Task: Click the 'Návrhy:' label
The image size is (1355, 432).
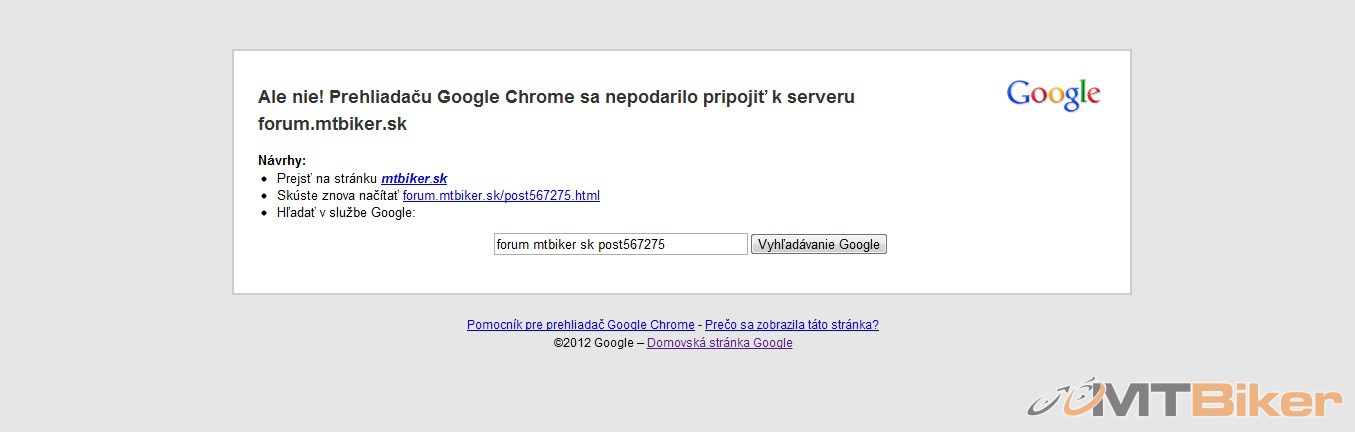Action: point(282,160)
